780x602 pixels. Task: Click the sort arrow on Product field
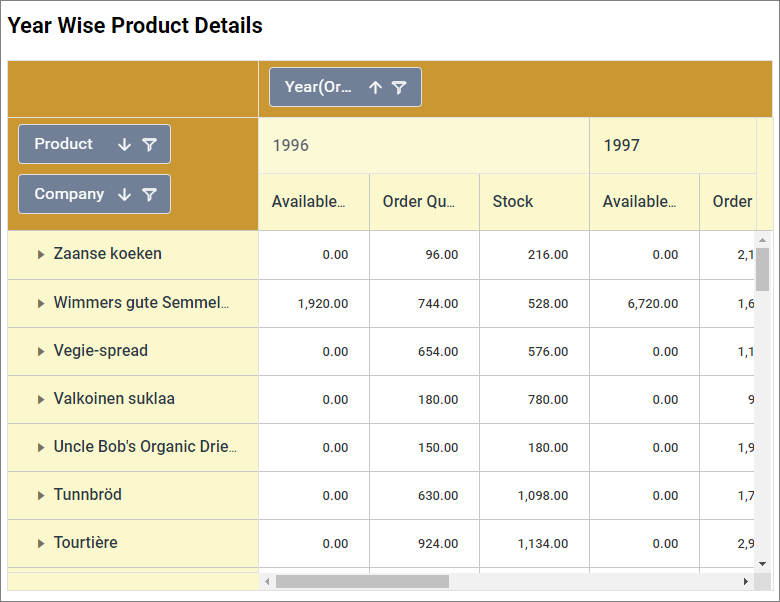[124, 144]
